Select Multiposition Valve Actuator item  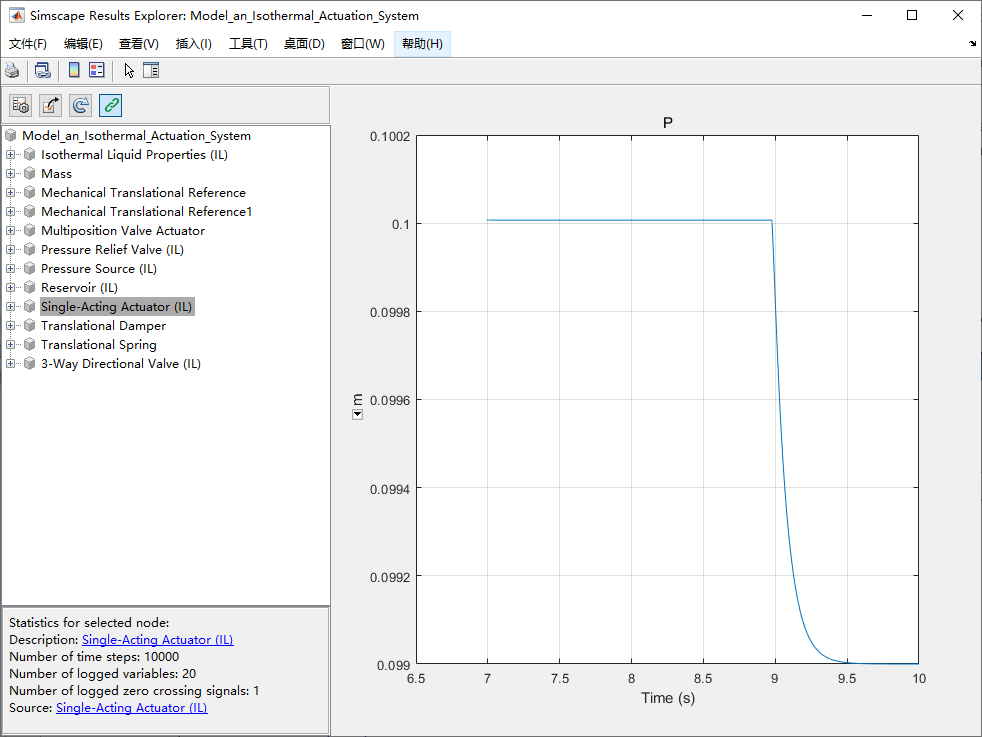(x=123, y=230)
